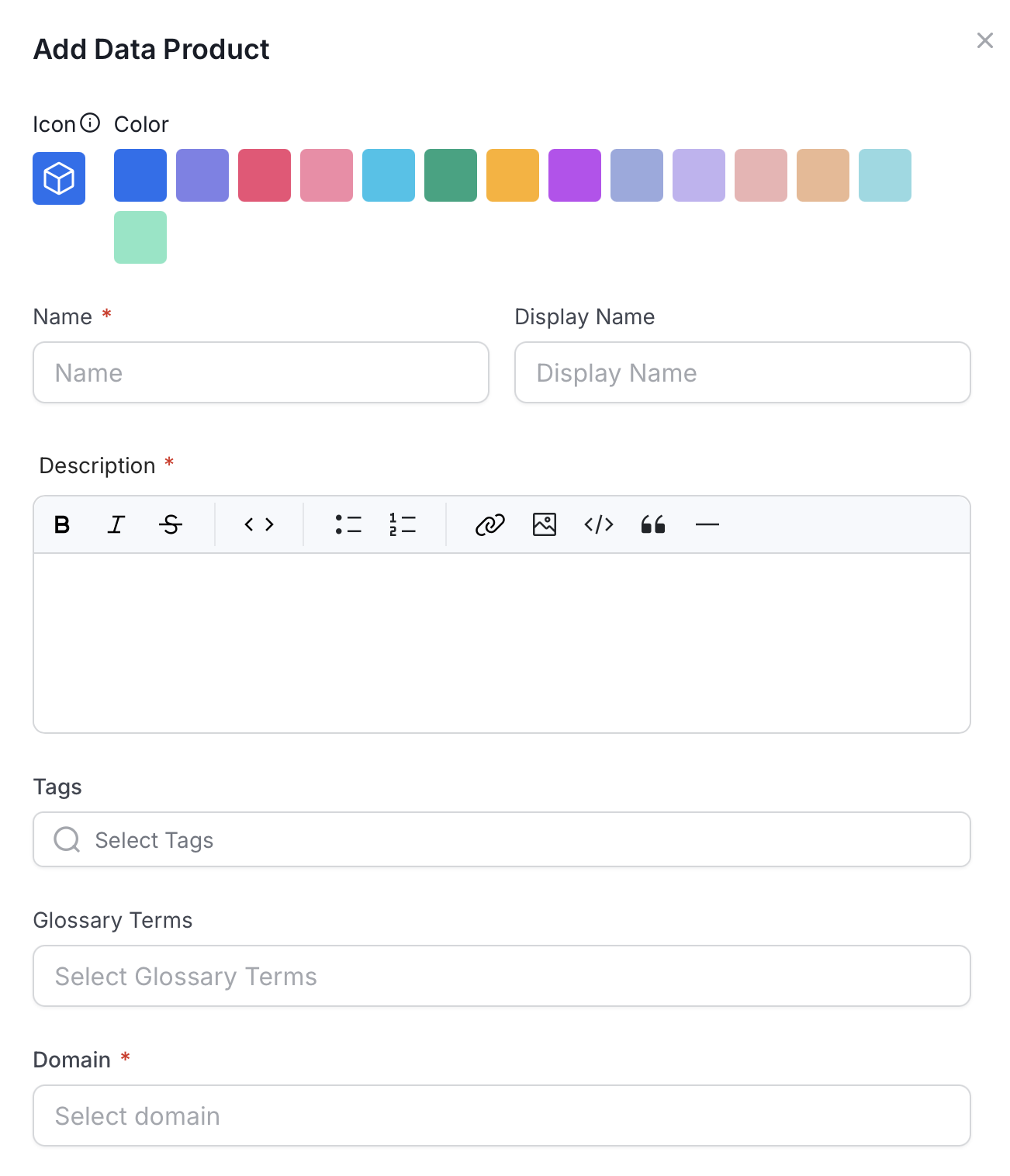Viewport: 1010px width, 1176px height.
Task: Add a block quote
Action: (x=653, y=525)
